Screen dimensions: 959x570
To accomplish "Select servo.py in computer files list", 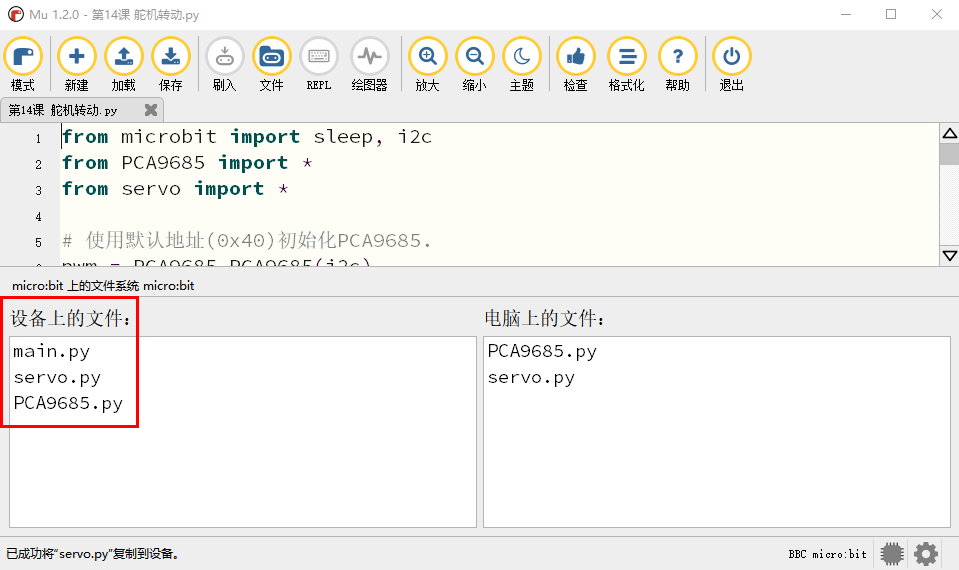I will click(x=531, y=377).
